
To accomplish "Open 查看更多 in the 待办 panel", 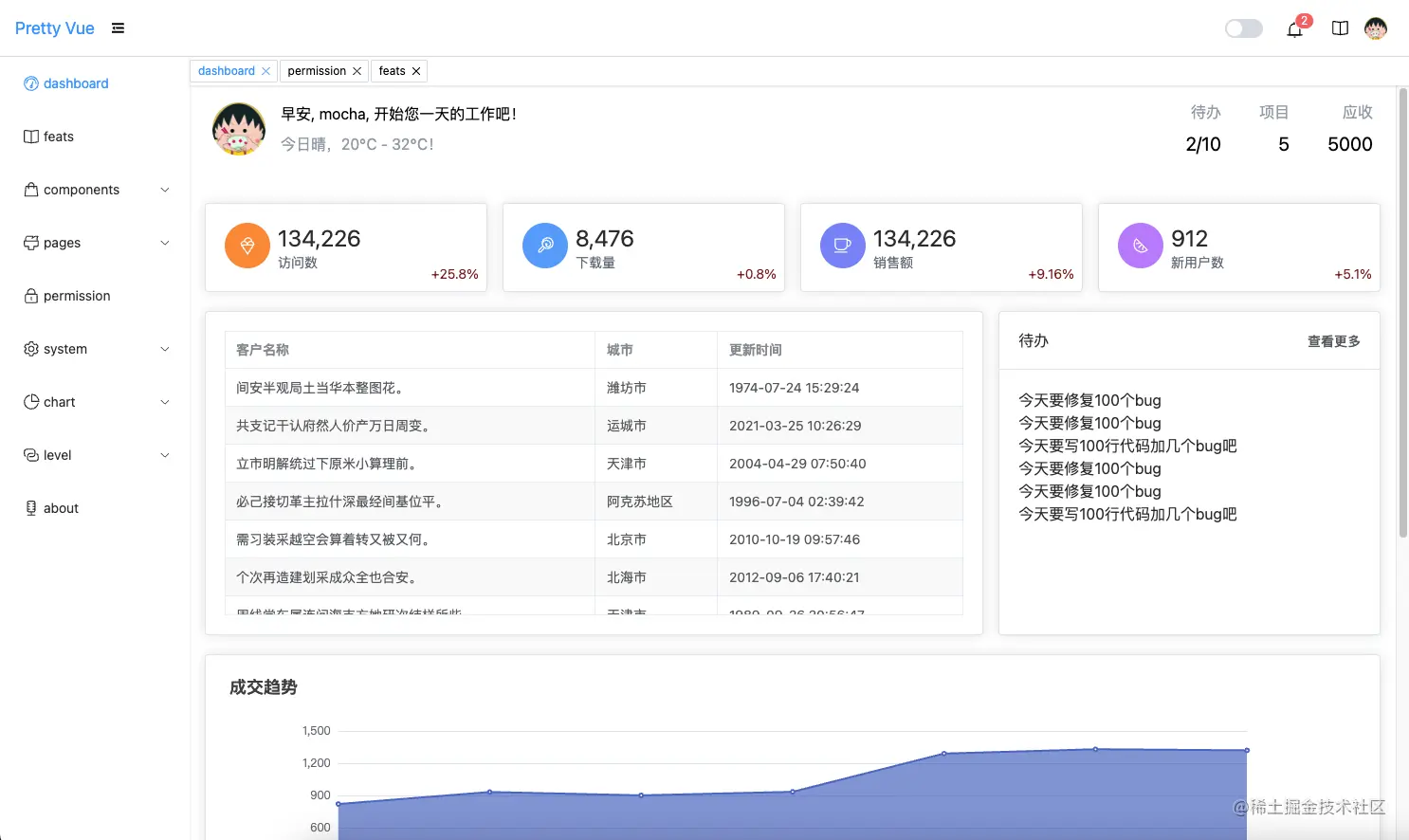I will [1333, 341].
